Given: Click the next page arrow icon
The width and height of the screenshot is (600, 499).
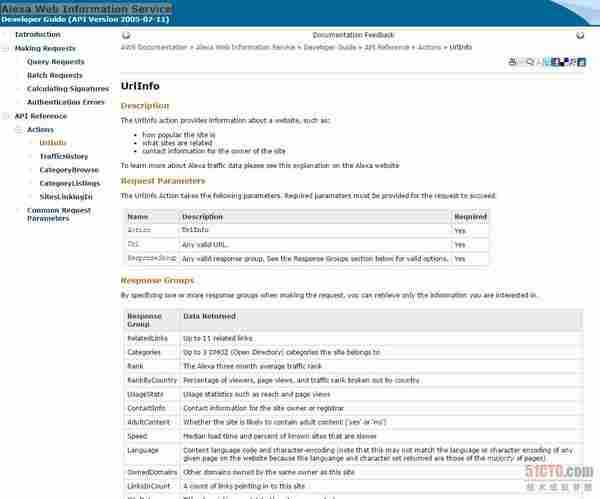Looking at the screenshot, I should pyautogui.click(x=580, y=35).
